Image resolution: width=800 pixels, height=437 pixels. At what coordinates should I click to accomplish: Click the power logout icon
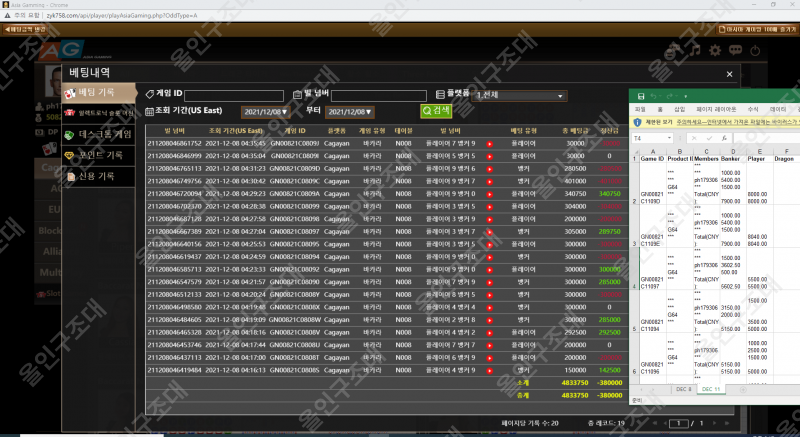[x=755, y=50]
